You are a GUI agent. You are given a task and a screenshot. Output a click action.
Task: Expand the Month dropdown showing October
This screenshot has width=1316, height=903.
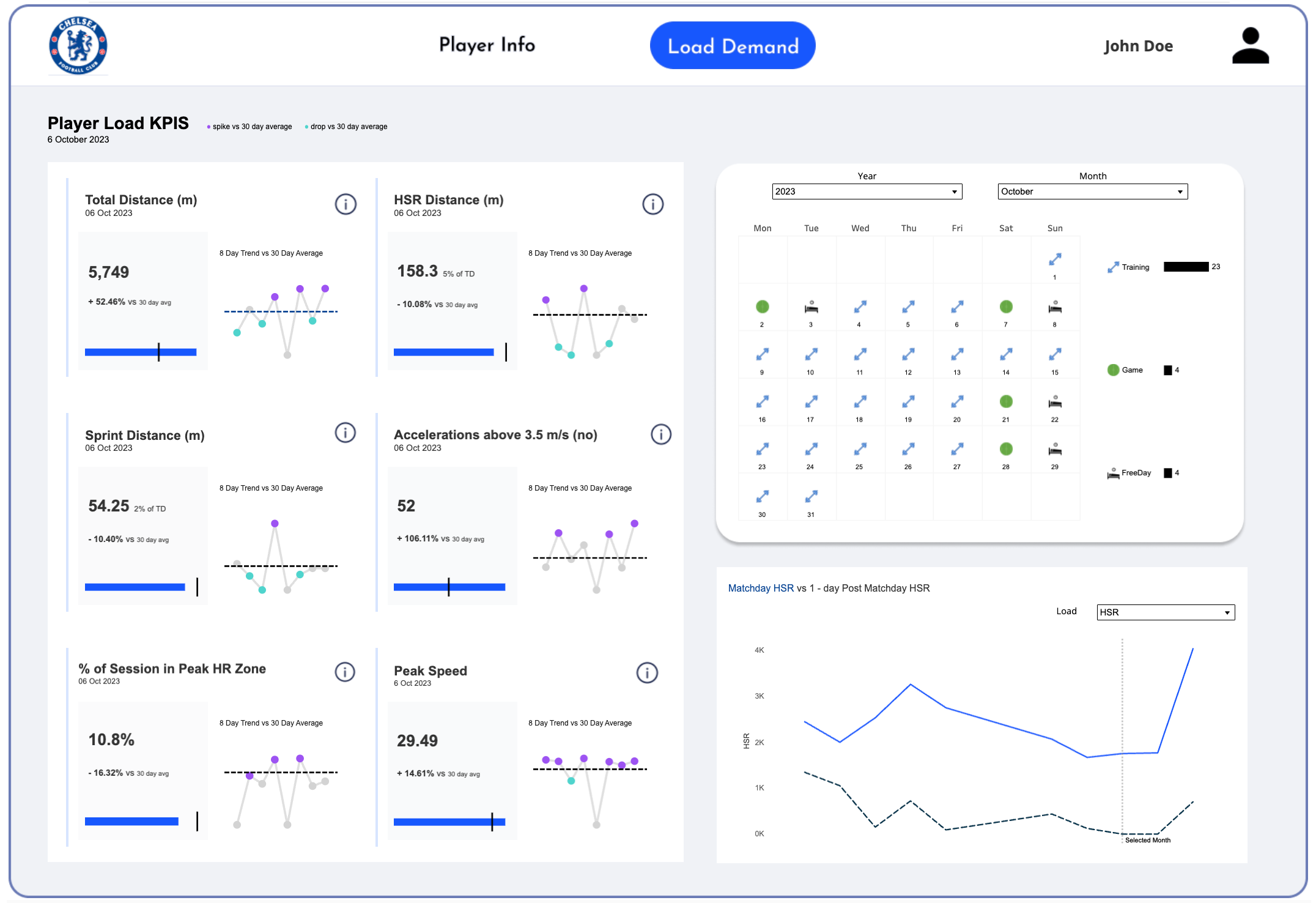tap(1092, 191)
